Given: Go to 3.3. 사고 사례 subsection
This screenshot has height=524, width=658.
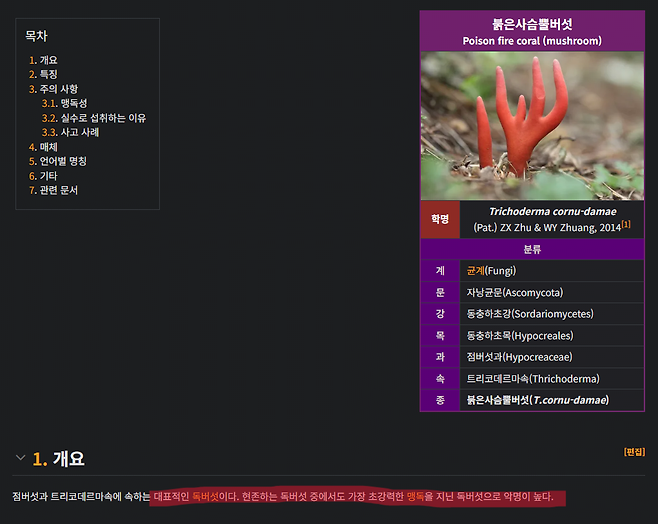Looking at the screenshot, I should tap(70, 132).
